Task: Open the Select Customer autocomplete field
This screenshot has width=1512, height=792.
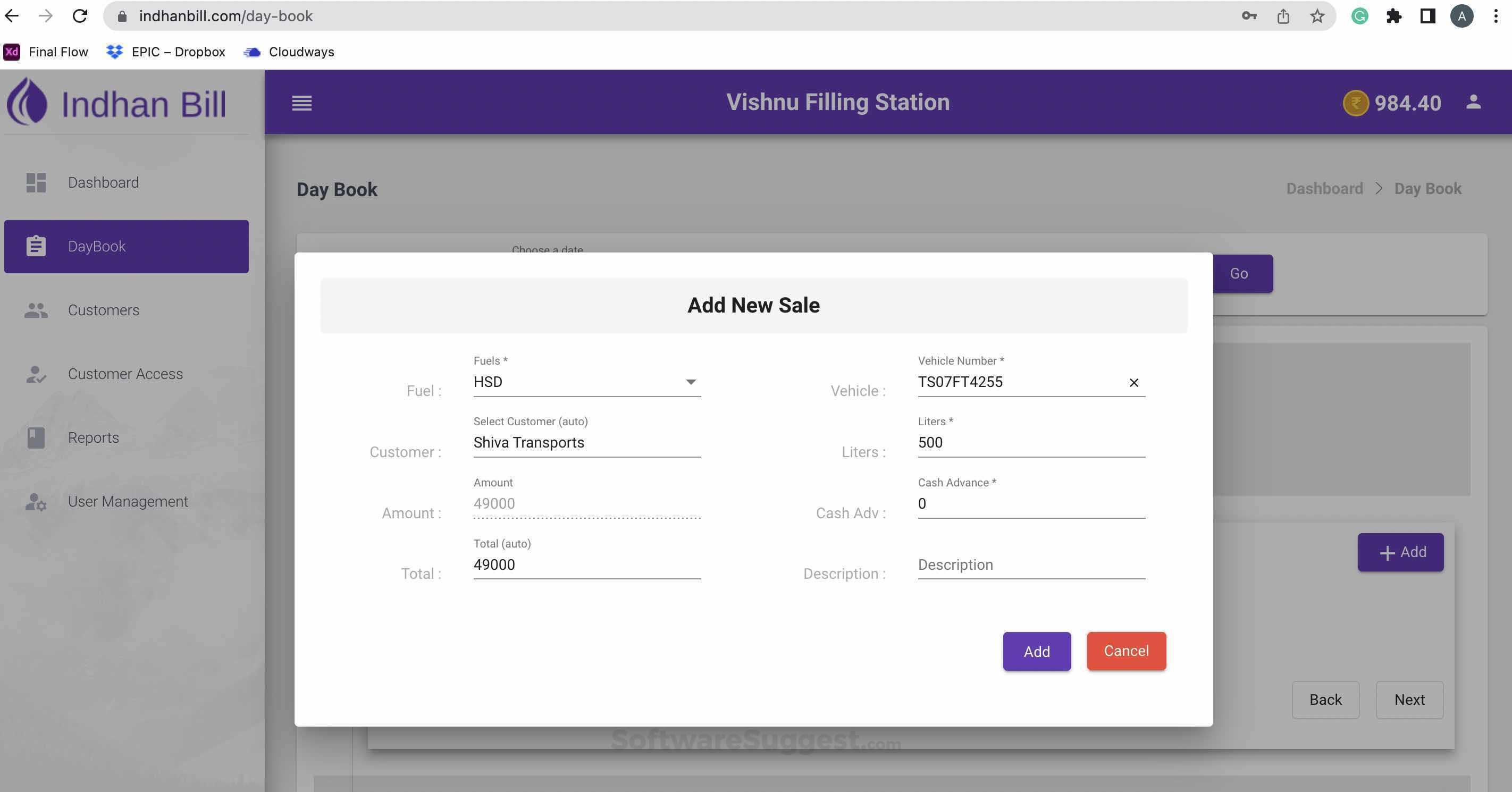Action: pos(587,442)
